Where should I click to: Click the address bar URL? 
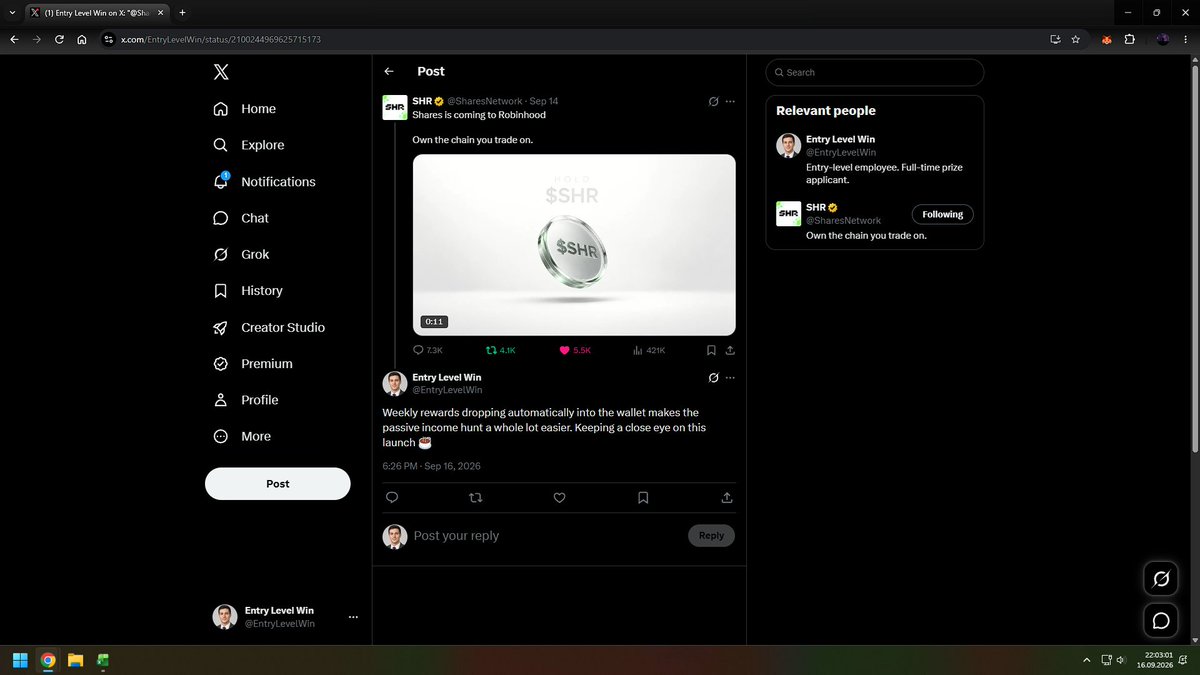[221, 39]
